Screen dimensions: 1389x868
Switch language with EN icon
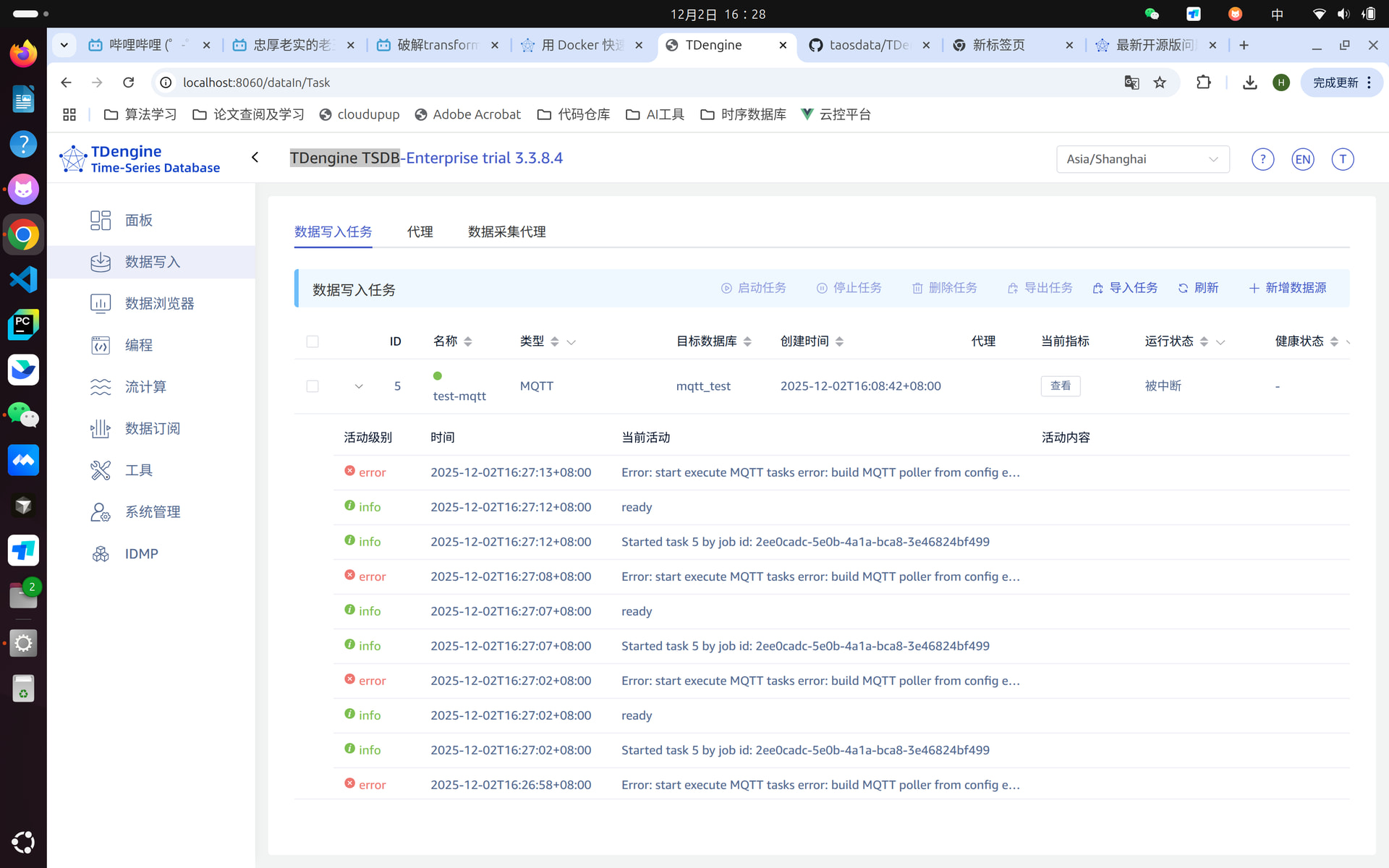tap(1302, 159)
